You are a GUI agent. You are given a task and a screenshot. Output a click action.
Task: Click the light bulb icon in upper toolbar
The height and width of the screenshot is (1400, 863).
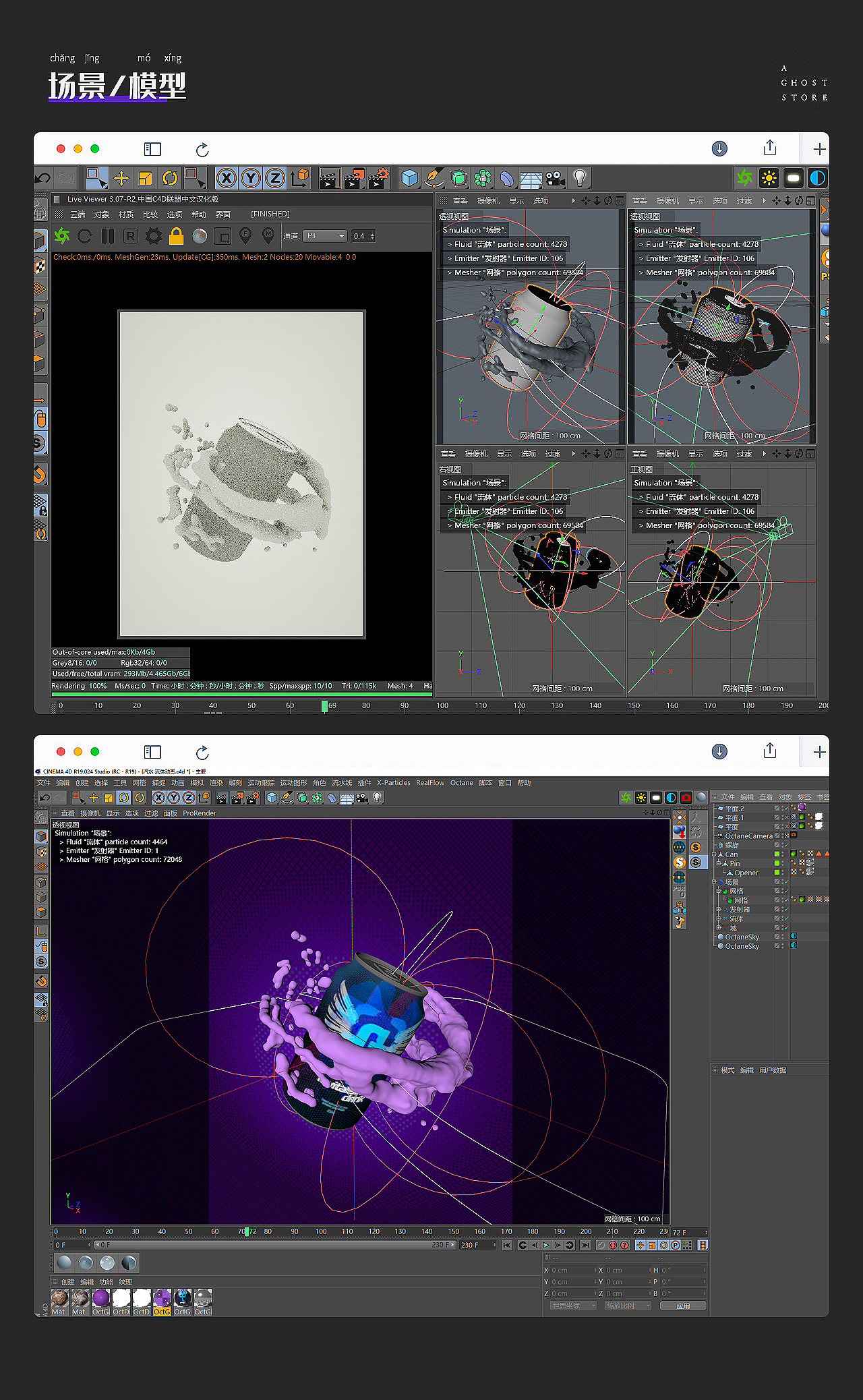[580, 179]
